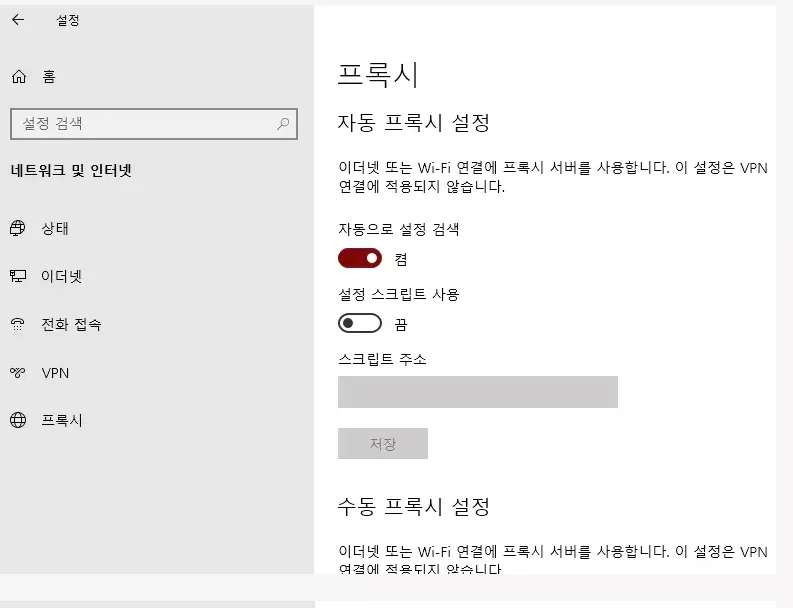Click the 스크립트 주소 address field
This screenshot has width=793, height=608.
[478, 392]
